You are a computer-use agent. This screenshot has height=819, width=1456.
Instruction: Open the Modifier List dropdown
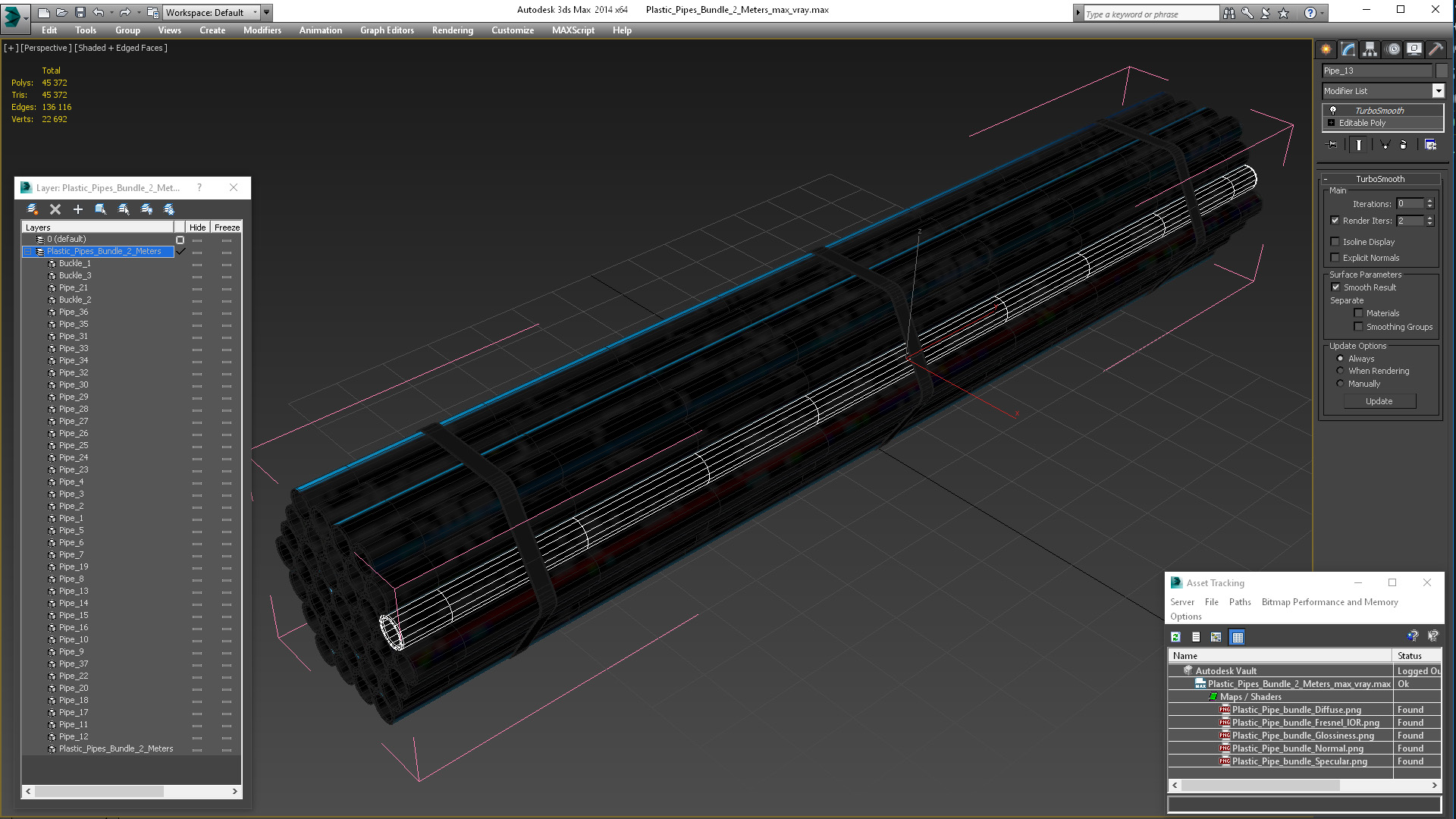1438,91
